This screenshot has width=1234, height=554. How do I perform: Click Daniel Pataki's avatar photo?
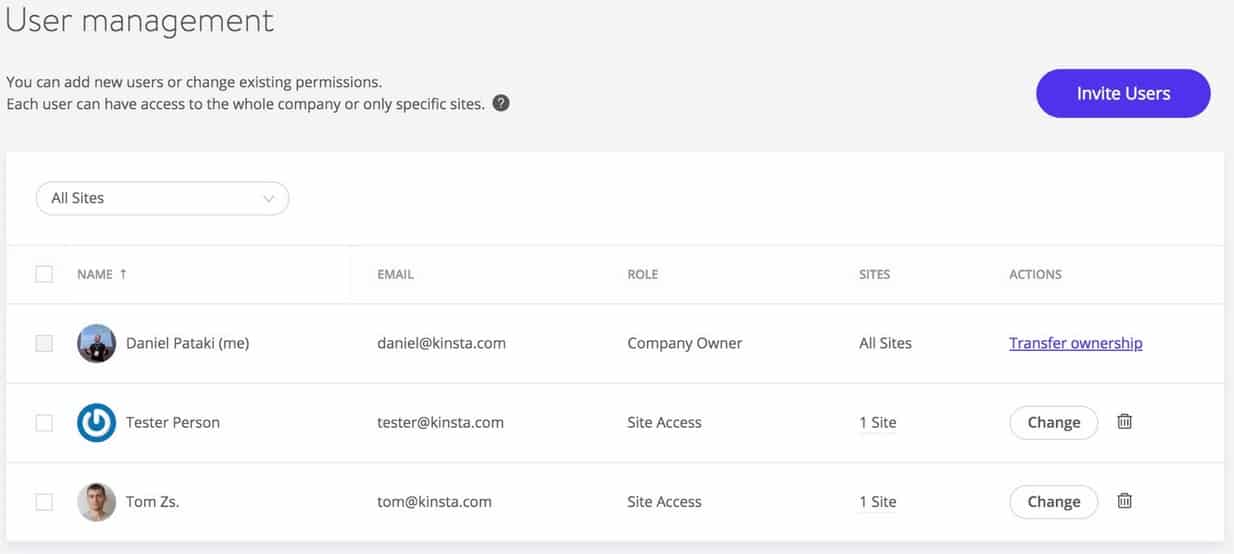point(96,343)
